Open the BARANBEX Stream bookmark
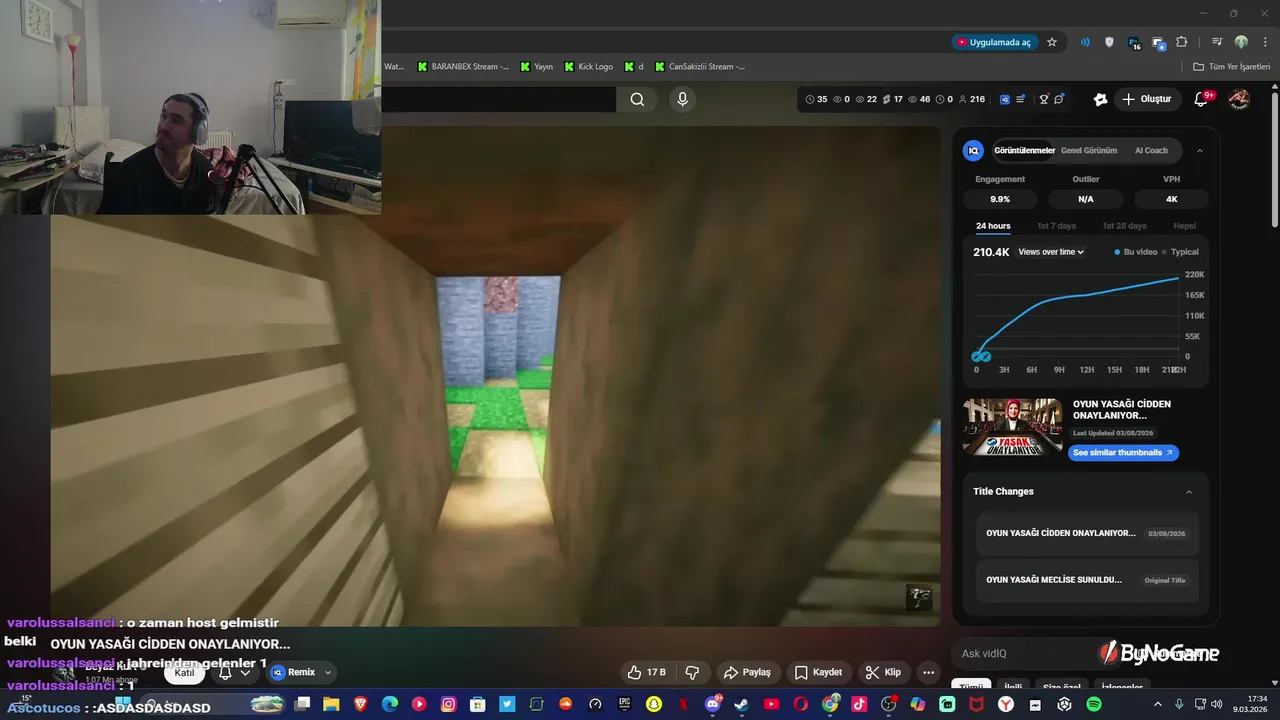This screenshot has width=1280, height=720. (x=463, y=67)
